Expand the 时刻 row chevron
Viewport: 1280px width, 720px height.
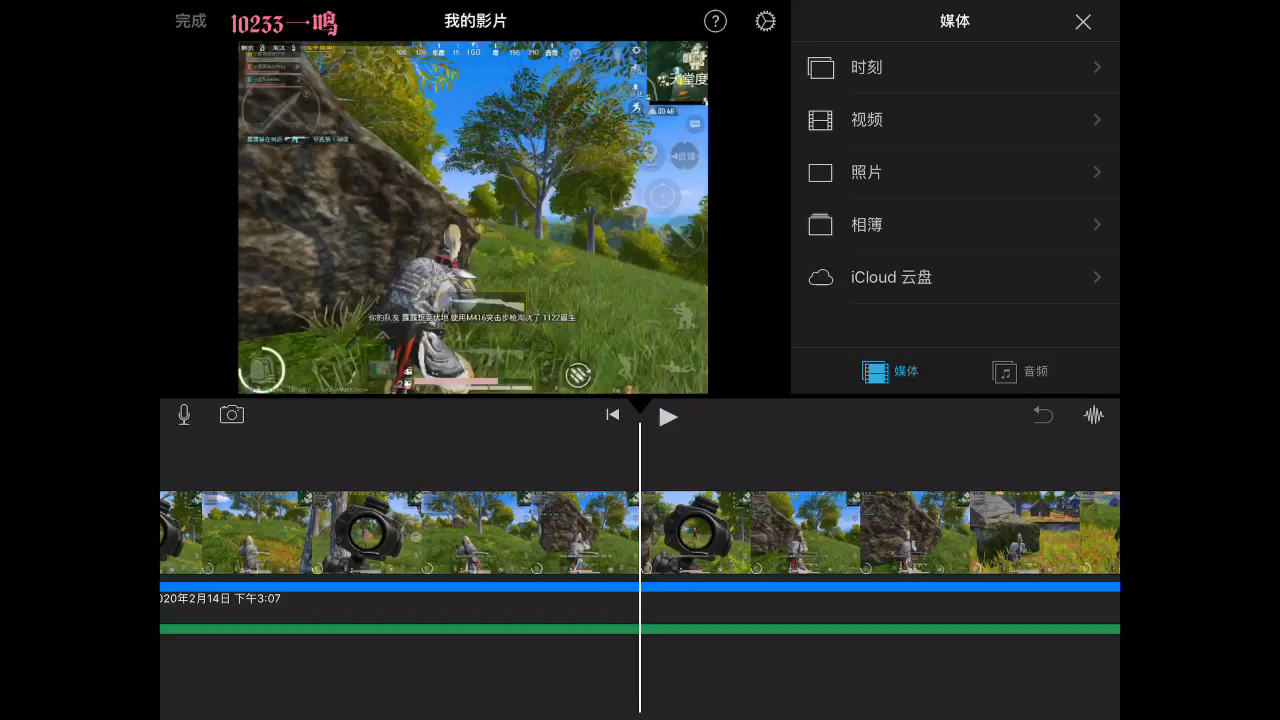coord(1097,67)
